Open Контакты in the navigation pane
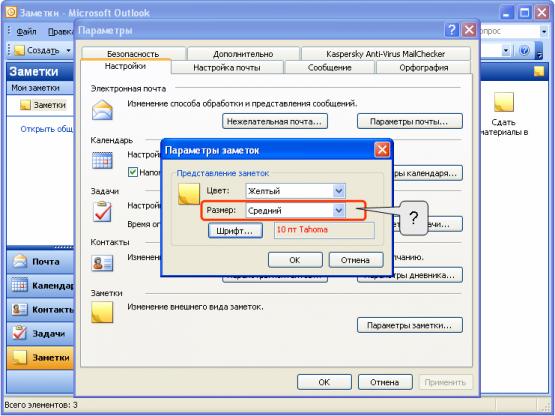 pyautogui.click(x=40, y=309)
